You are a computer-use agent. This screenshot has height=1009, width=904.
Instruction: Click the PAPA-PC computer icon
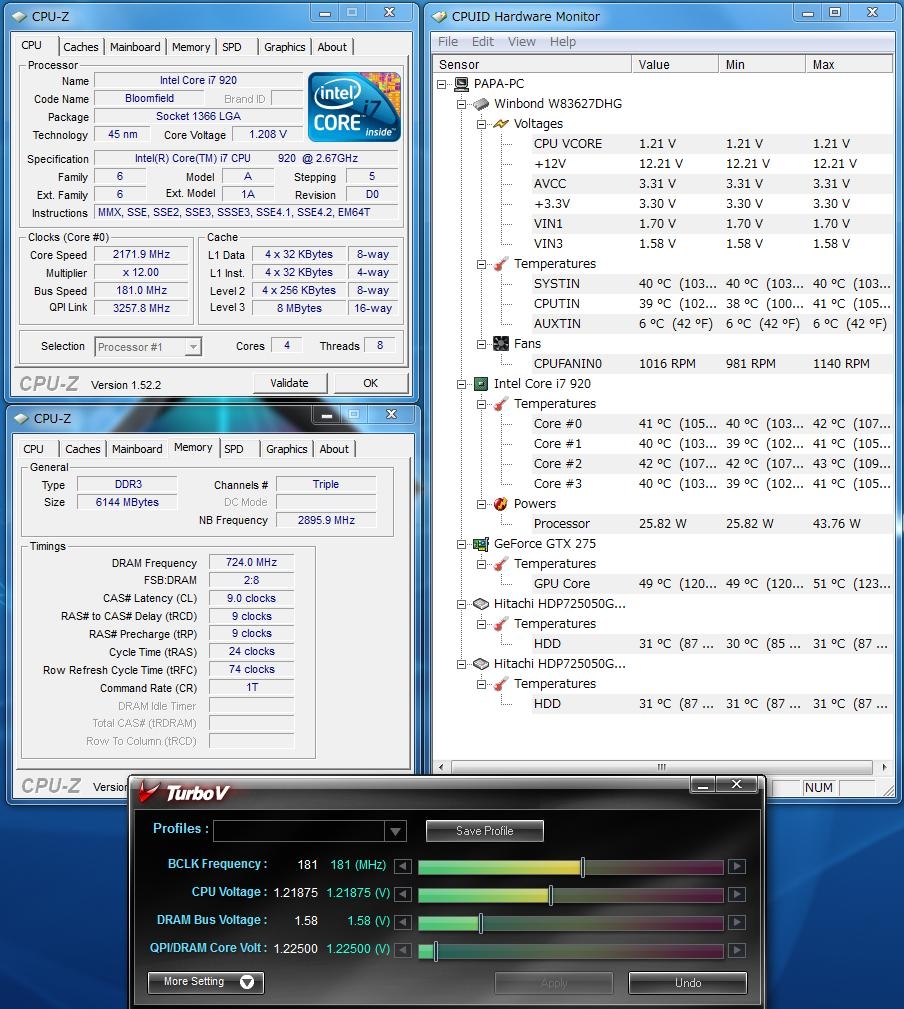click(x=461, y=84)
